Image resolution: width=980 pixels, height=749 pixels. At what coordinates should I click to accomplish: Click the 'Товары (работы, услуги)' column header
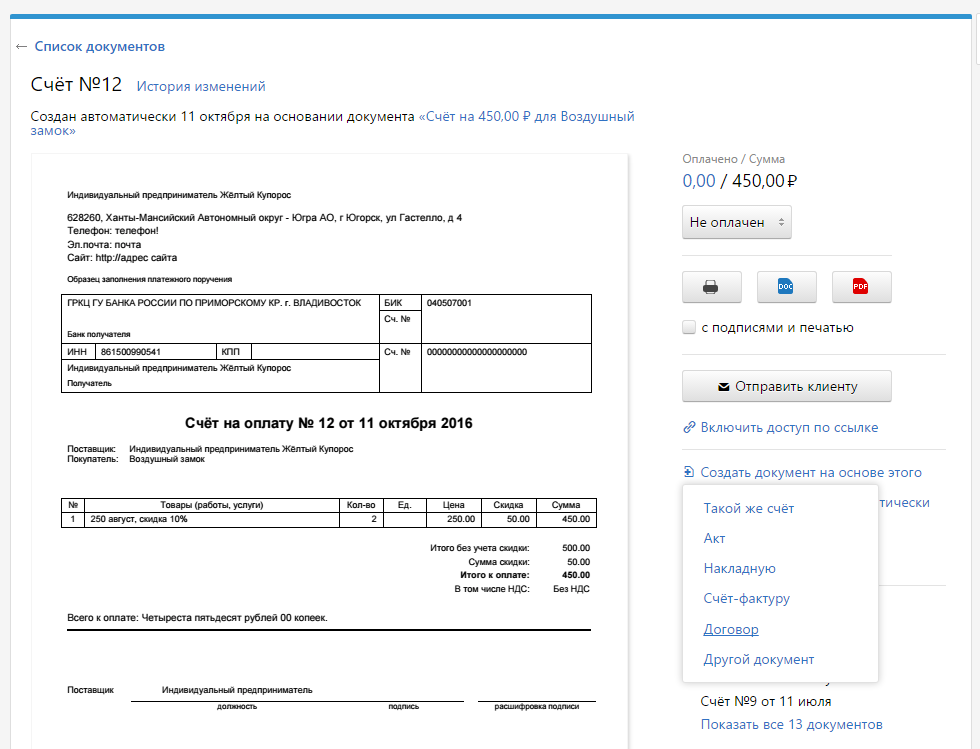pyautogui.click(x=212, y=505)
